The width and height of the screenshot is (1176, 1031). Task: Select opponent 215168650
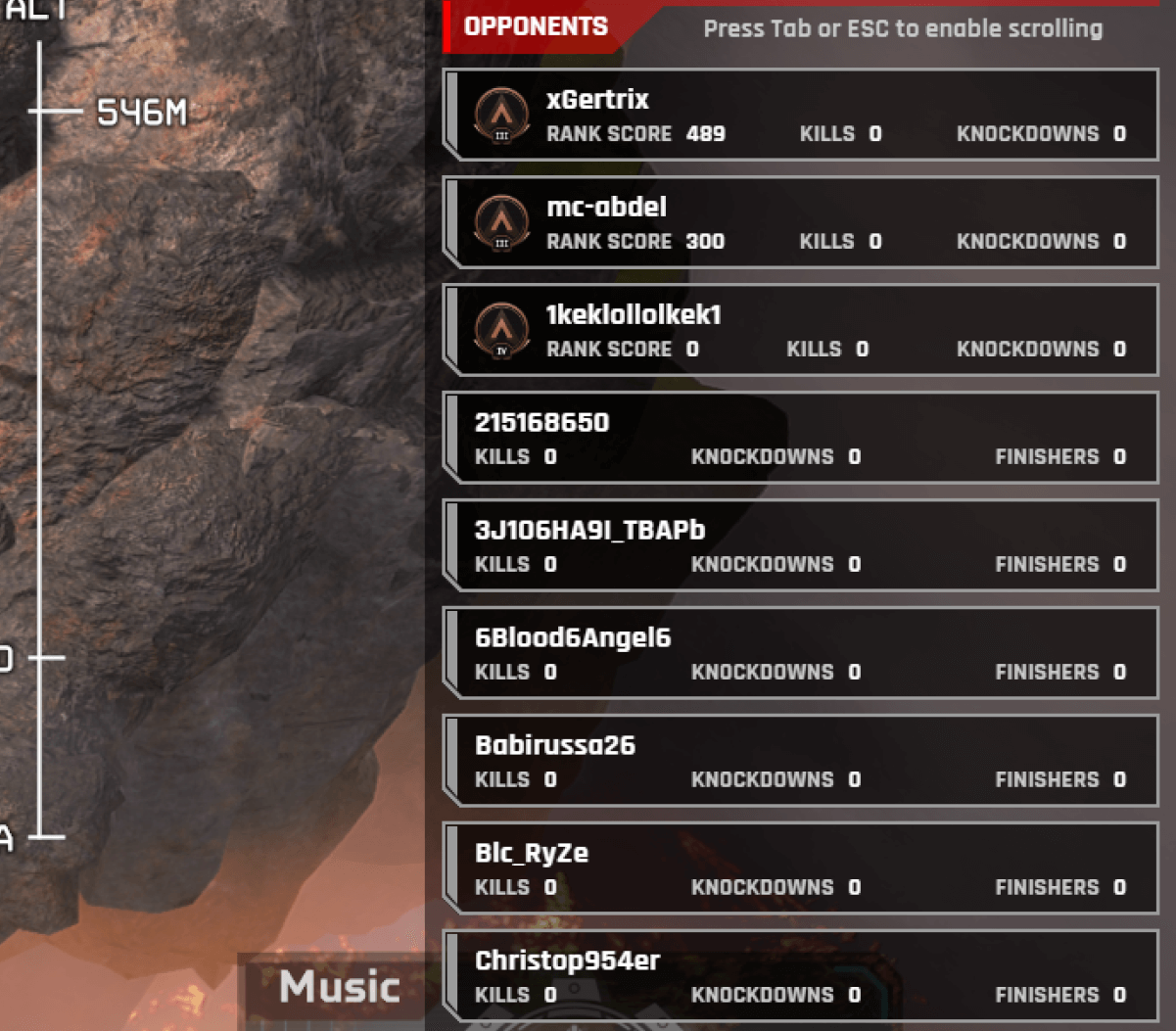click(x=800, y=439)
